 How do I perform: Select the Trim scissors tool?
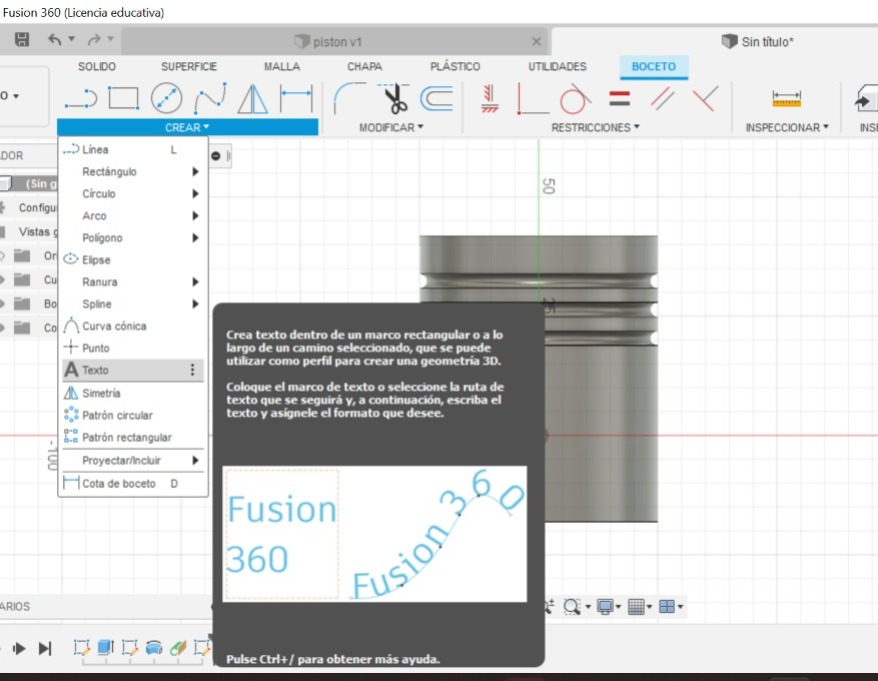[395, 99]
